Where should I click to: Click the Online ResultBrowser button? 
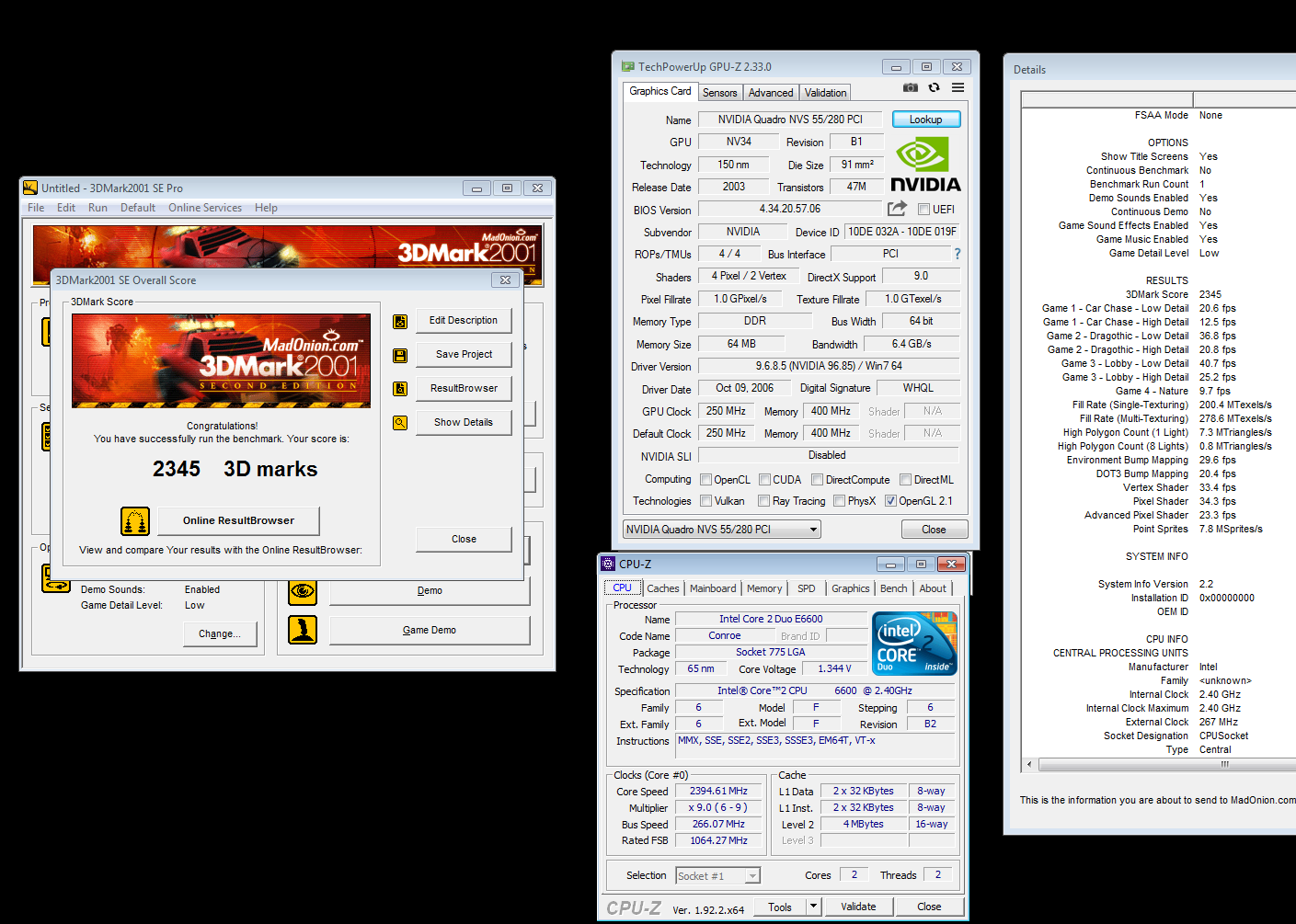[238, 521]
